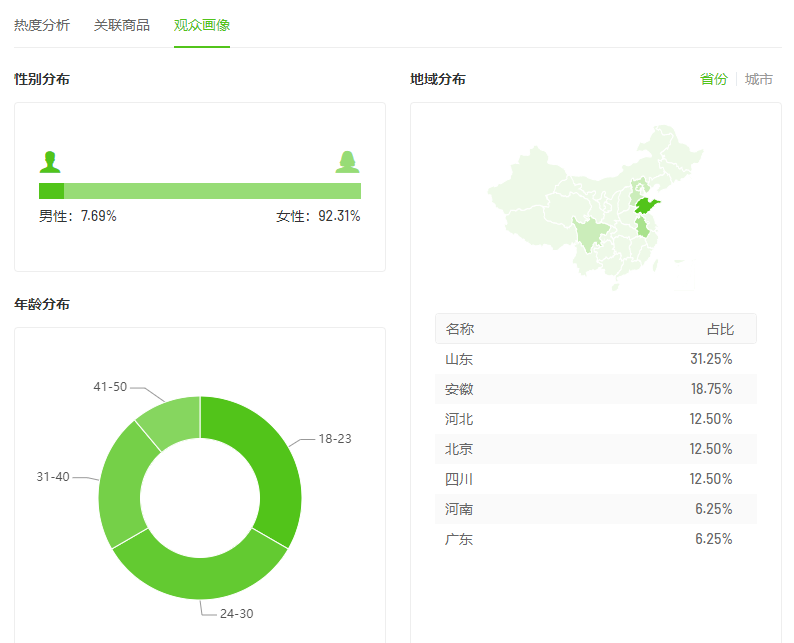Select the 广东 table row
This screenshot has width=794, height=643.
[596, 538]
